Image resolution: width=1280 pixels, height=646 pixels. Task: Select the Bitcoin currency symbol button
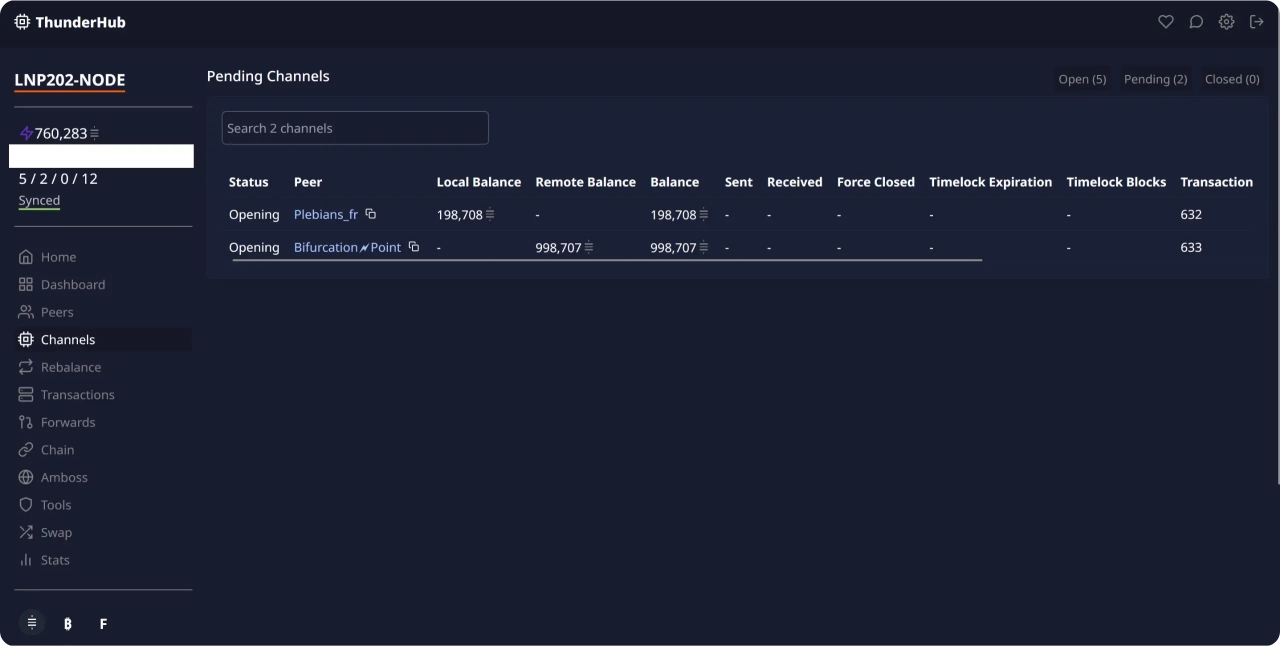68,624
